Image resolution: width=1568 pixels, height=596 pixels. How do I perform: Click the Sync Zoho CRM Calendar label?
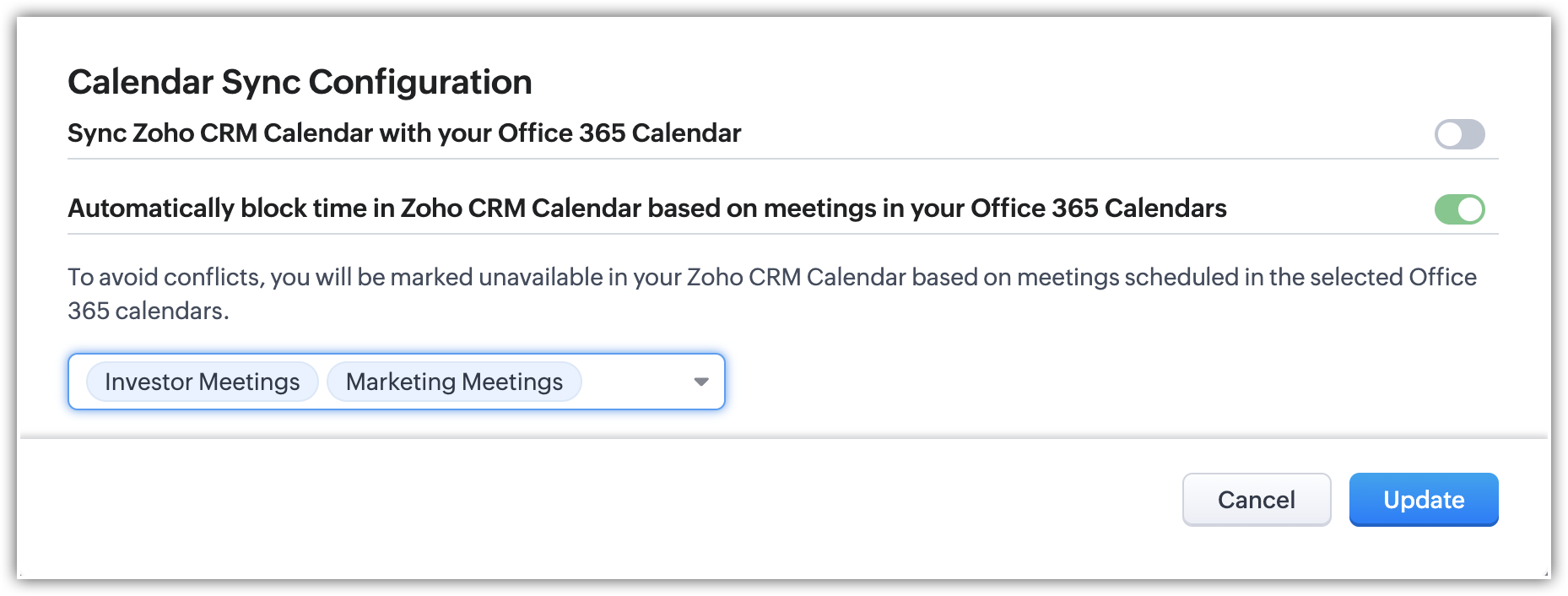(403, 133)
